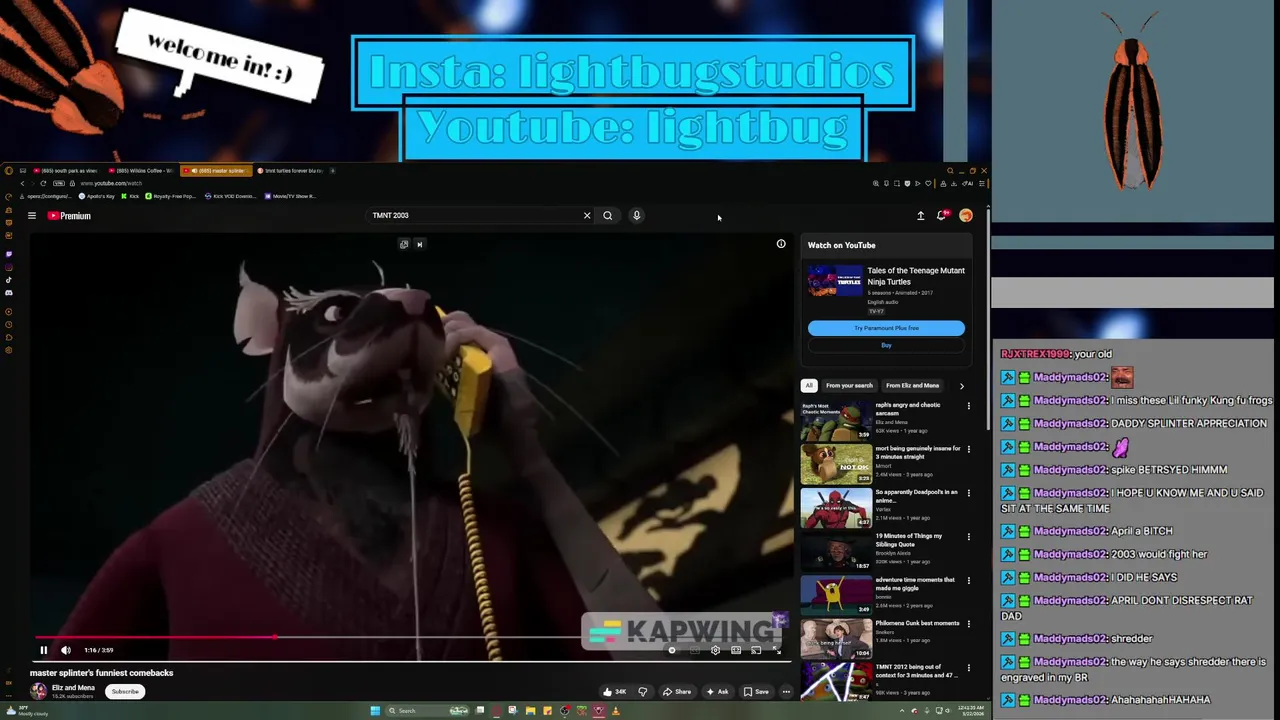Viewport: 1280px width, 720px height.
Task: Click the Share button under video
Action: [x=677, y=691]
